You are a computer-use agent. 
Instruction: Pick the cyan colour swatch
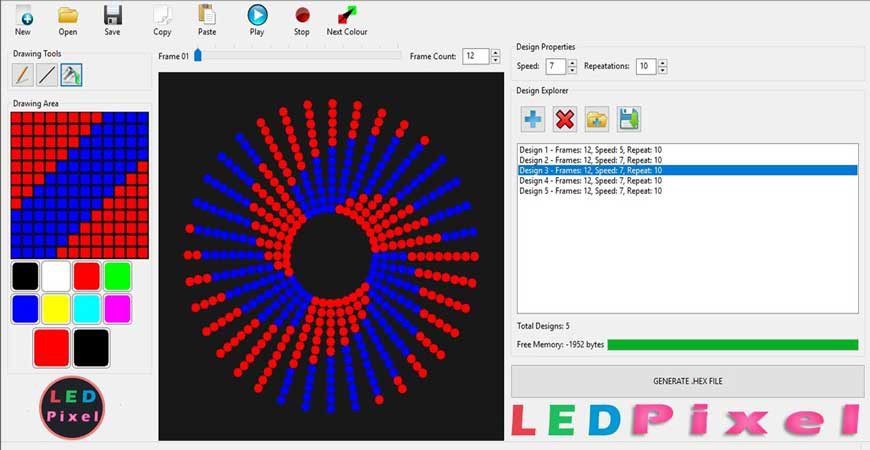(x=87, y=309)
